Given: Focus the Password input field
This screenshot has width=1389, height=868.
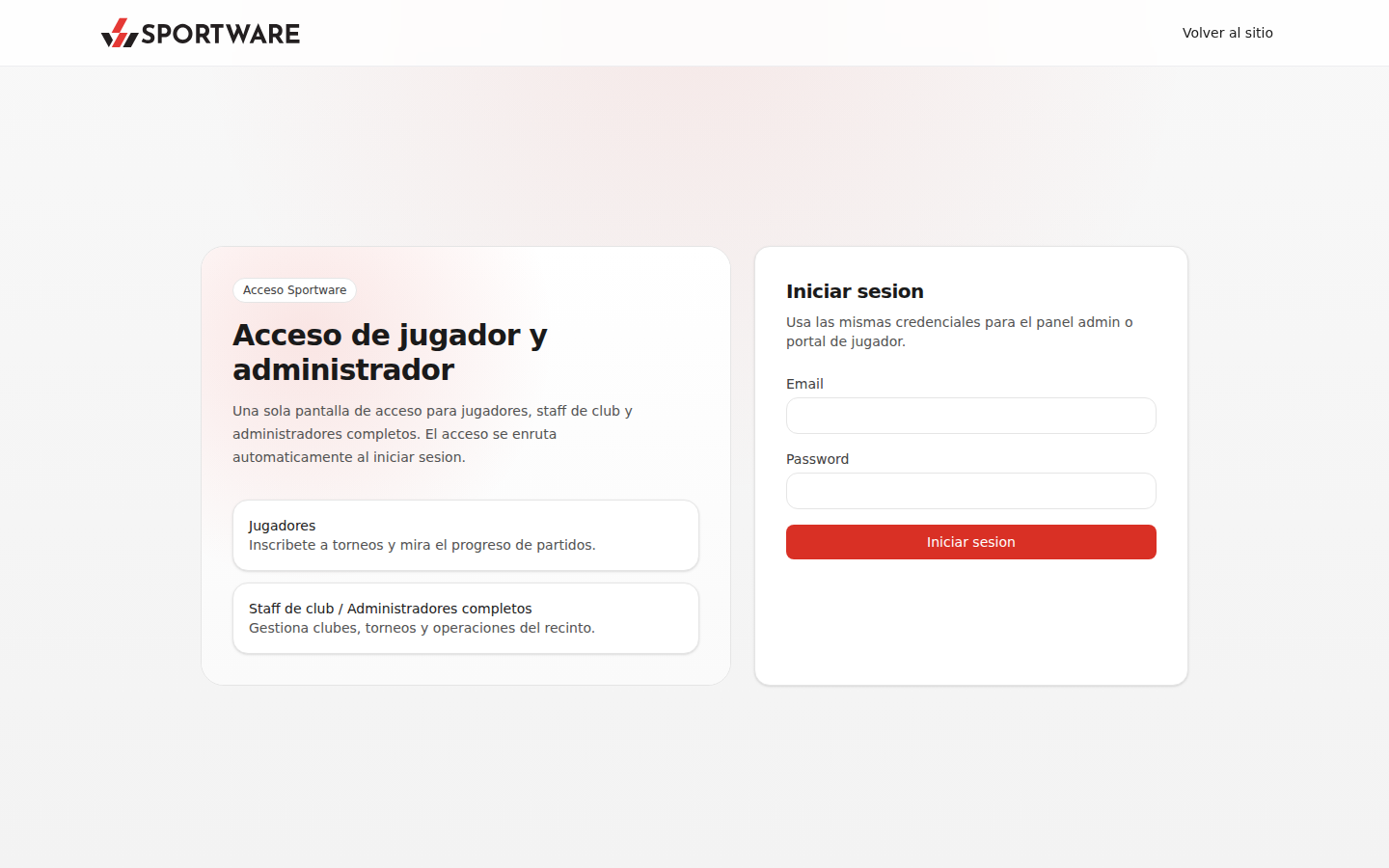Looking at the screenshot, I should click(x=970, y=491).
